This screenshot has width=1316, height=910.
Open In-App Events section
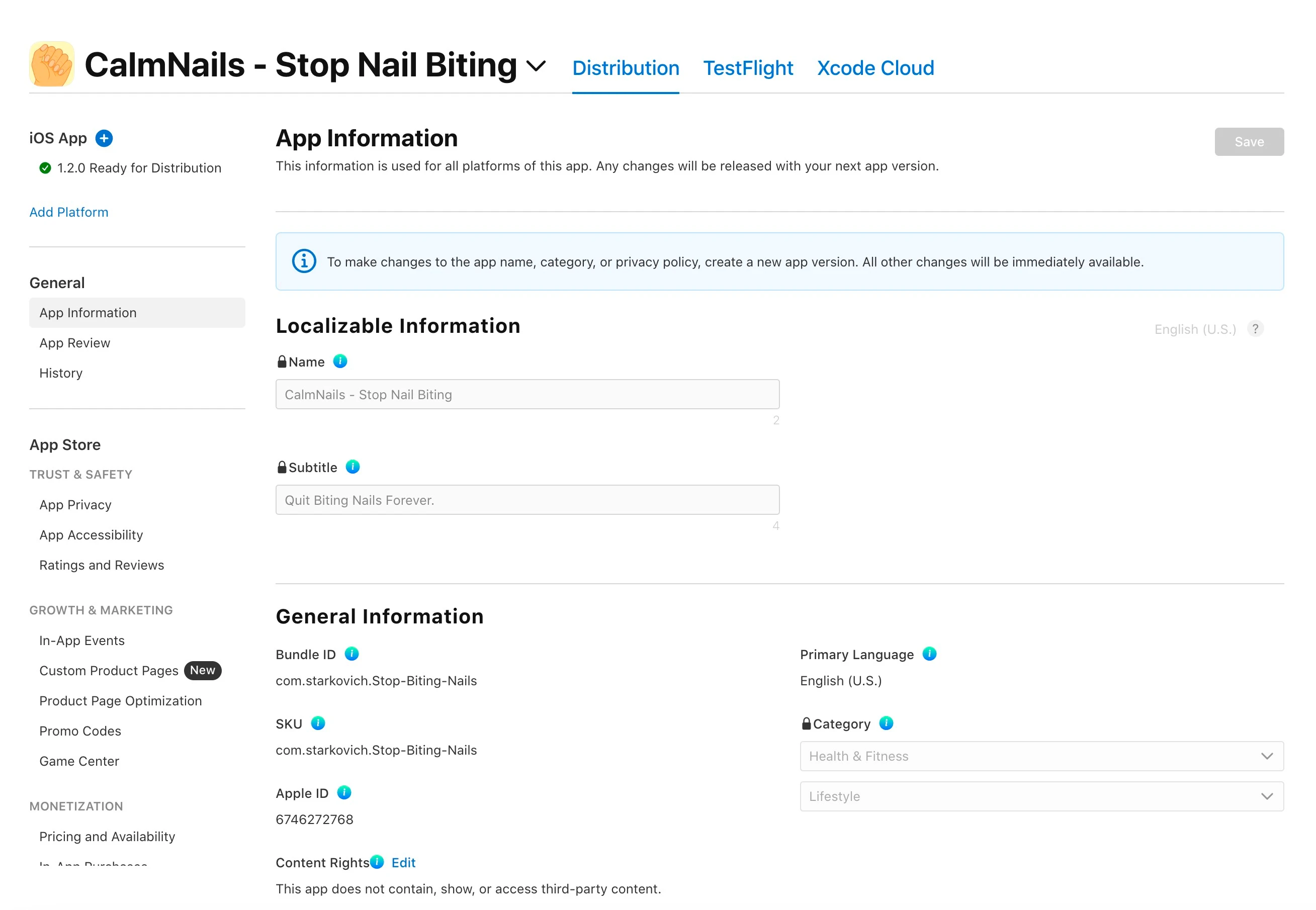[81, 641]
